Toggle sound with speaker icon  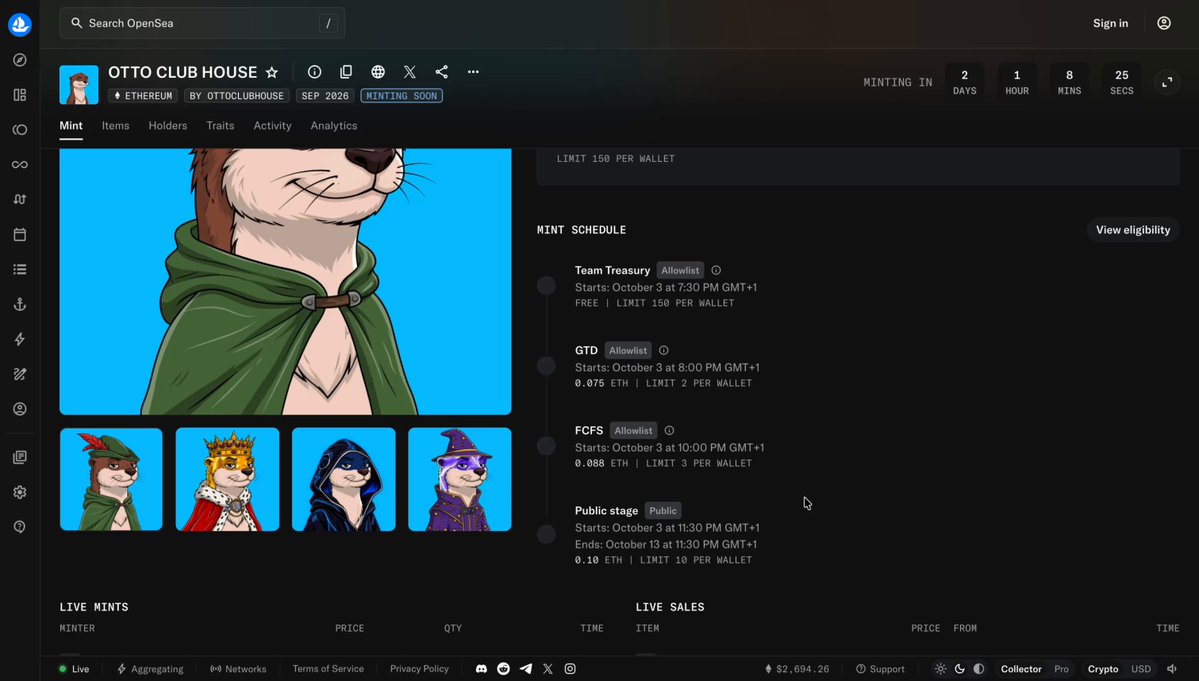(1171, 669)
